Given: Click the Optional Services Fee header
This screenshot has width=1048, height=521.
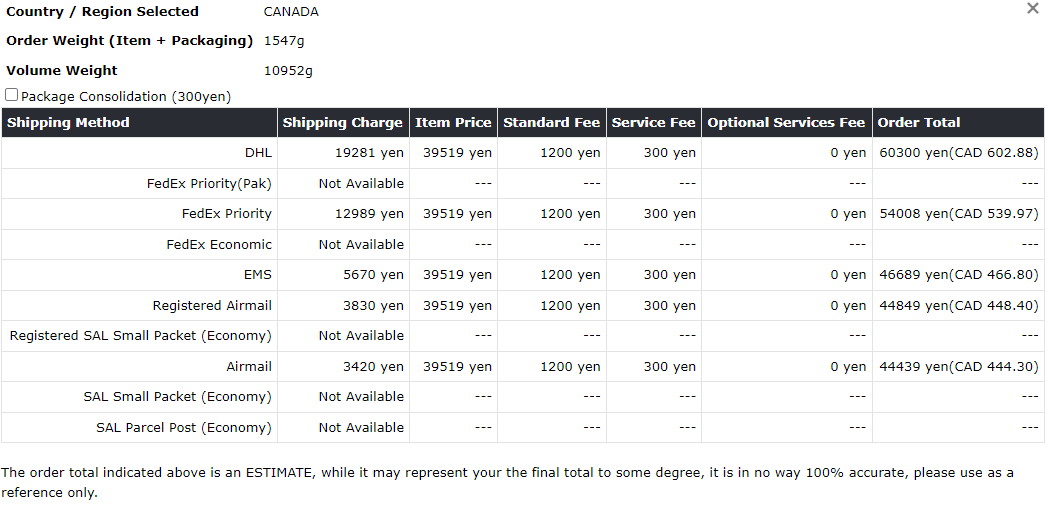Looking at the screenshot, I should (x=786, y=123).
